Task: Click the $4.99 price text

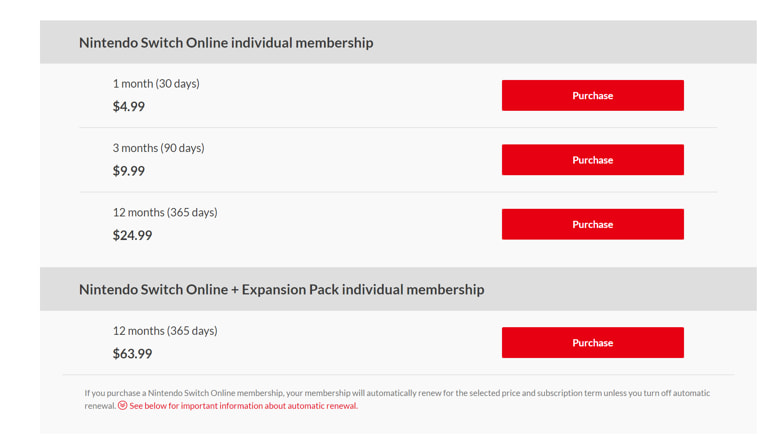Action: pyautogui.click(x=129, y=107)
